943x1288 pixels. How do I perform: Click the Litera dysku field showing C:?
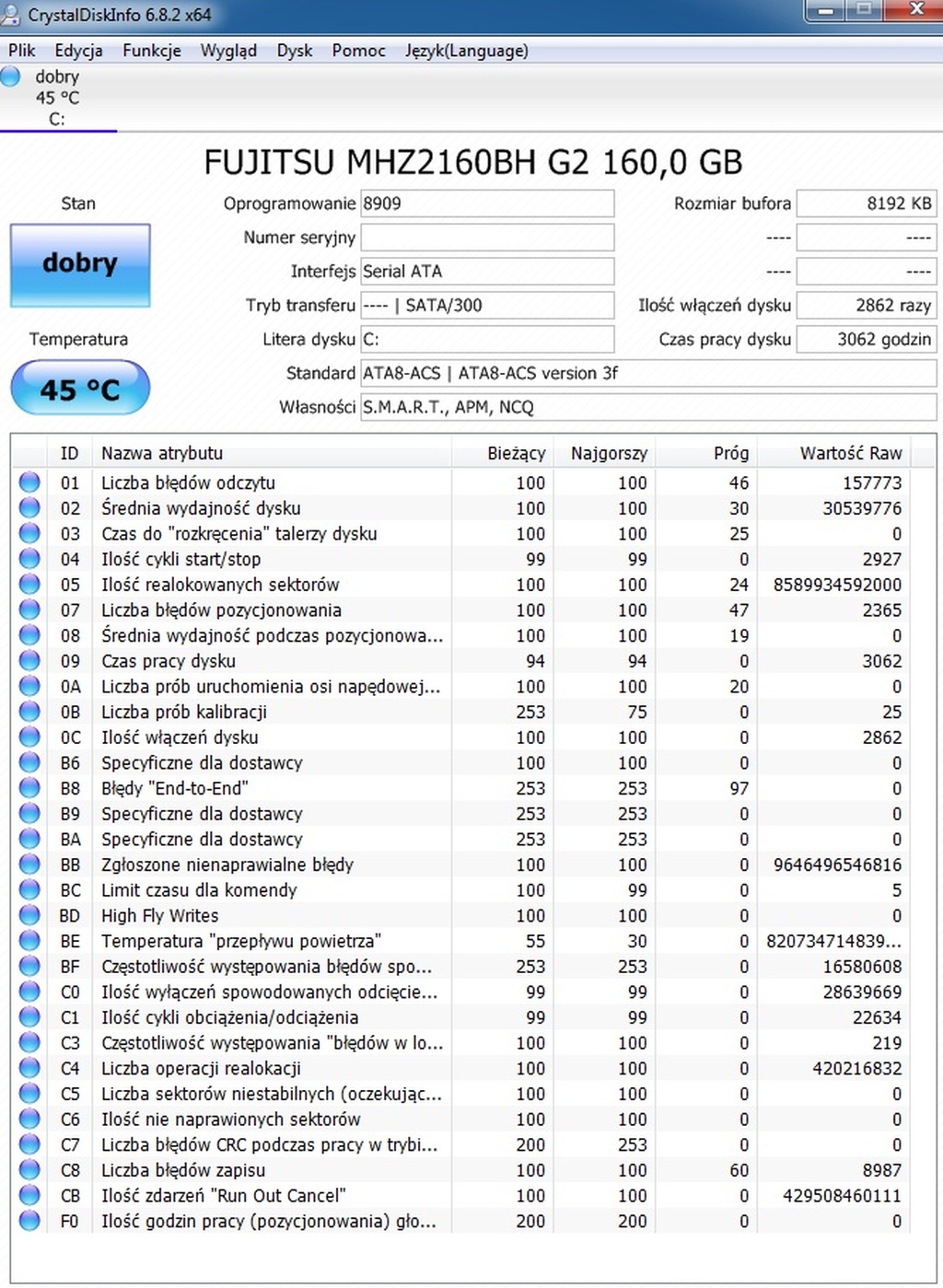(487, 339)
